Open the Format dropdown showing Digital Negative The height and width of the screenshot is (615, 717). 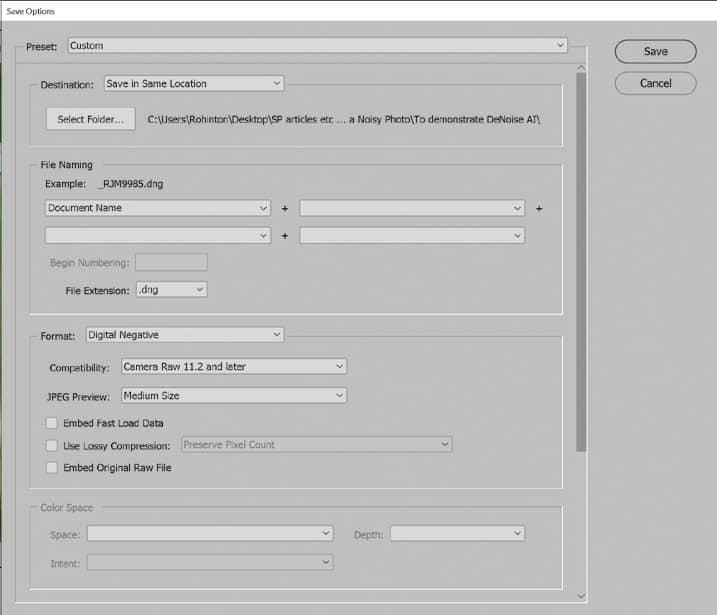[x=185, y=335]
